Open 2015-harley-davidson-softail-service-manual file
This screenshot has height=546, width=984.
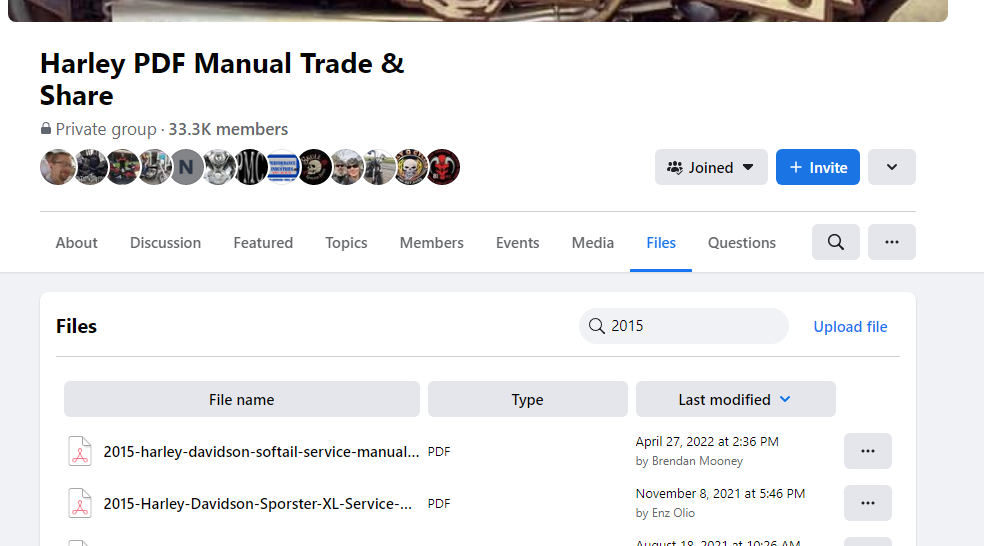pos(261,451)
